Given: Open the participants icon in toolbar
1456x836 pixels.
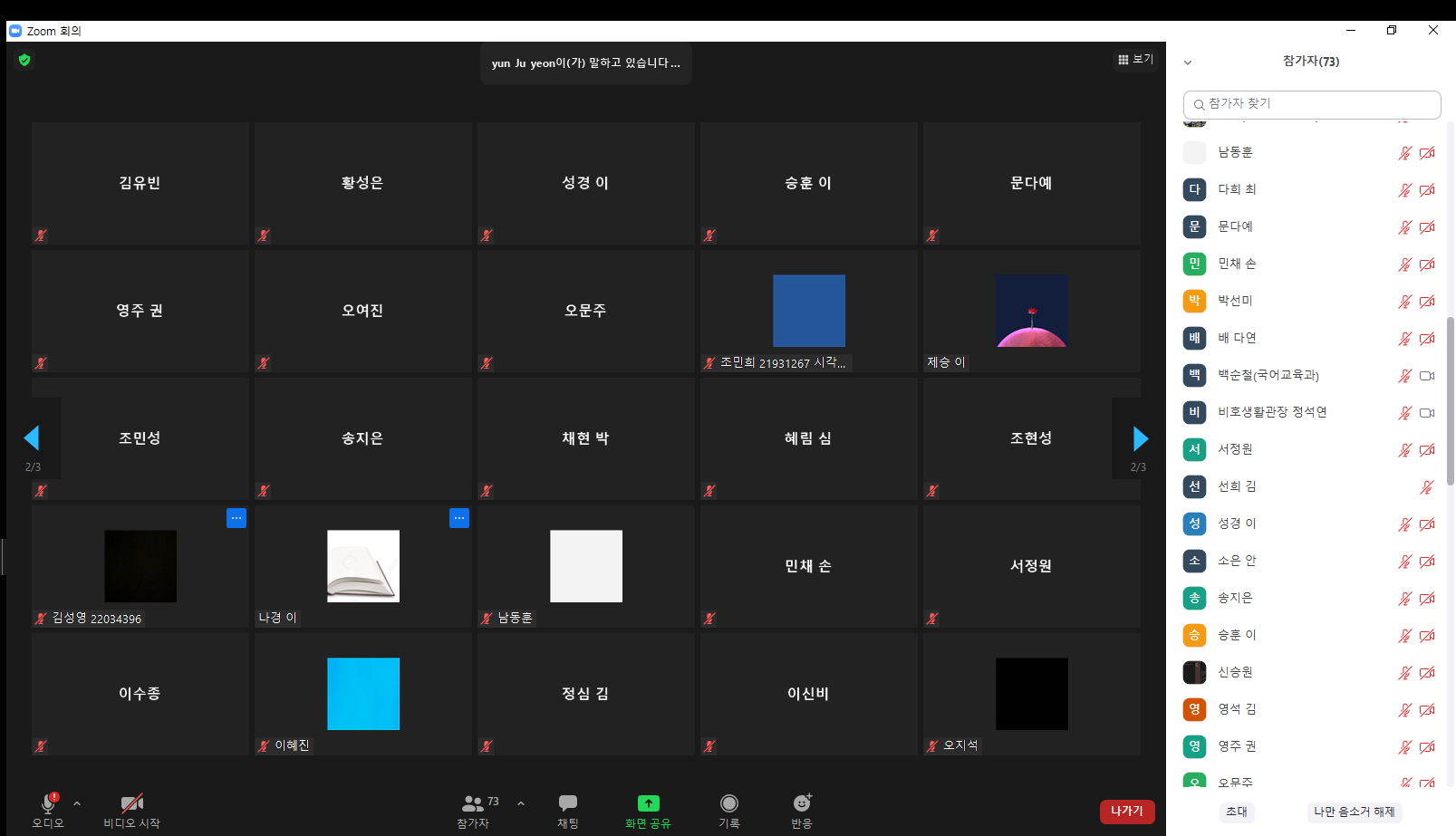Looking at the screenshot, I should 473,803.
